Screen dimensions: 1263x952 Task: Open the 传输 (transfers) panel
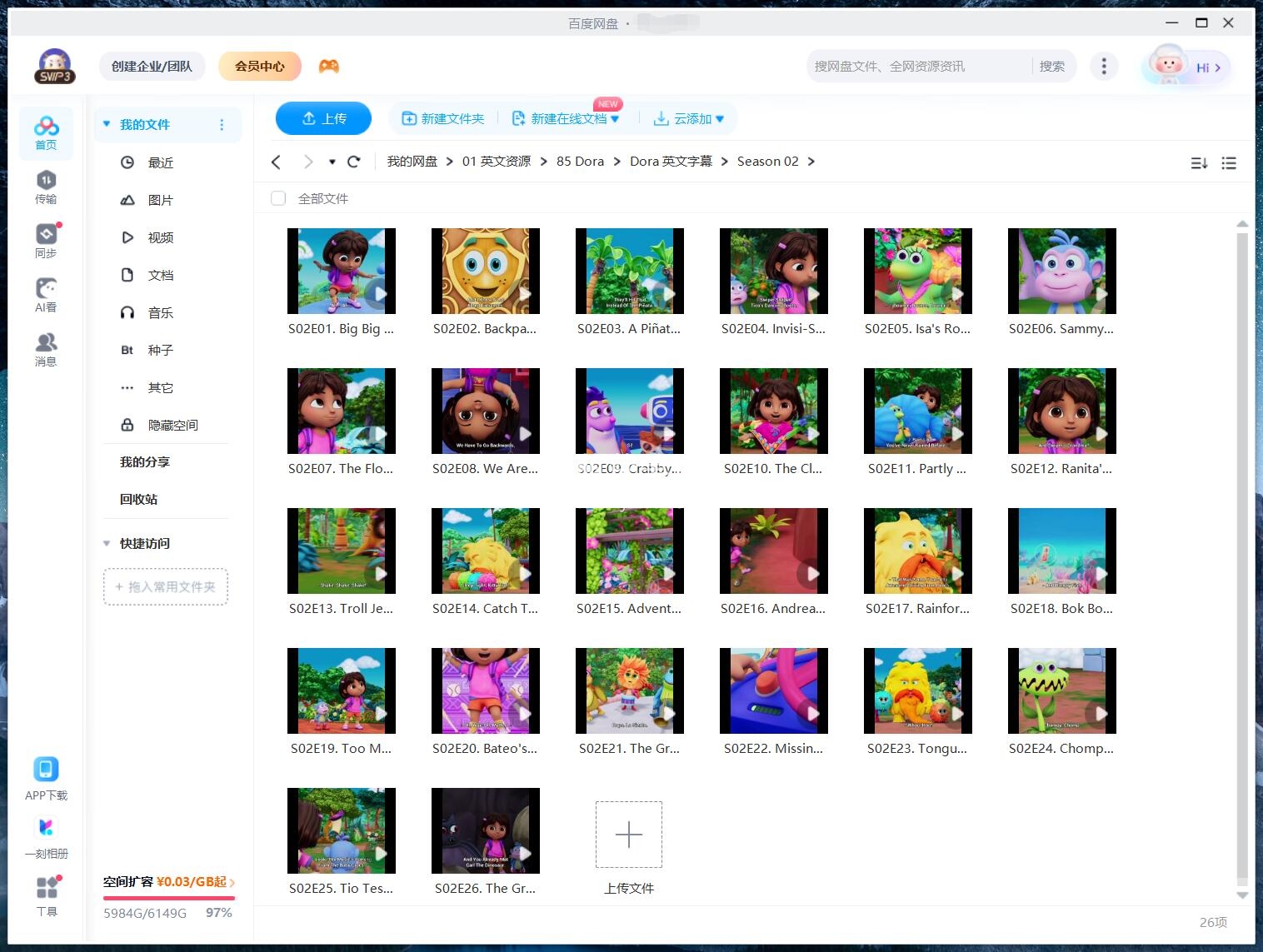click(46, 187)
